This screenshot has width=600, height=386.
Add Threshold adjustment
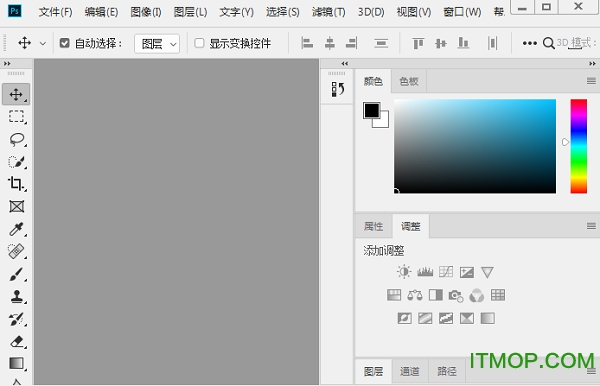pos(446,318)
